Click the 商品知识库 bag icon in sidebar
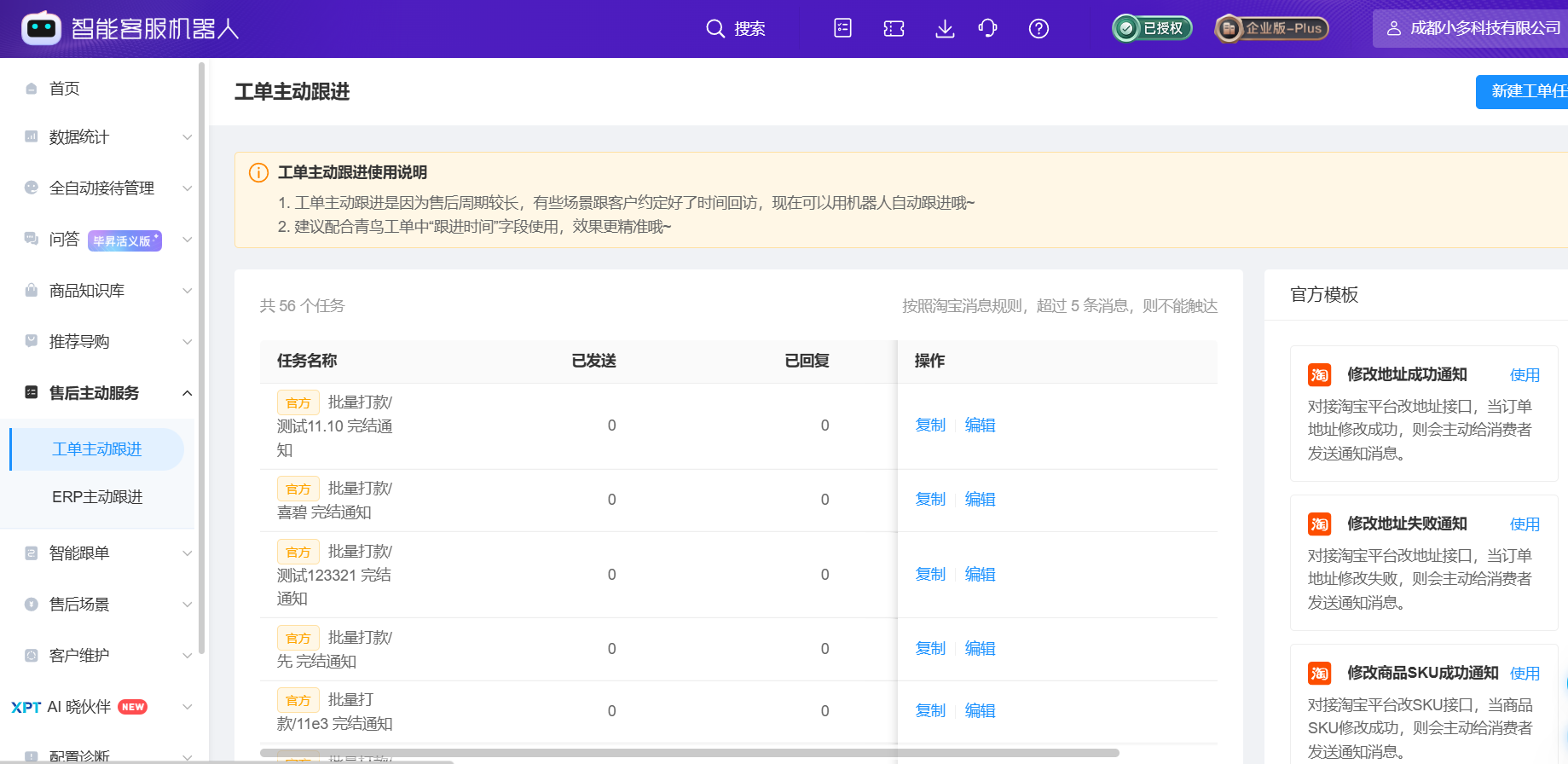 click(x=32, y=290)
